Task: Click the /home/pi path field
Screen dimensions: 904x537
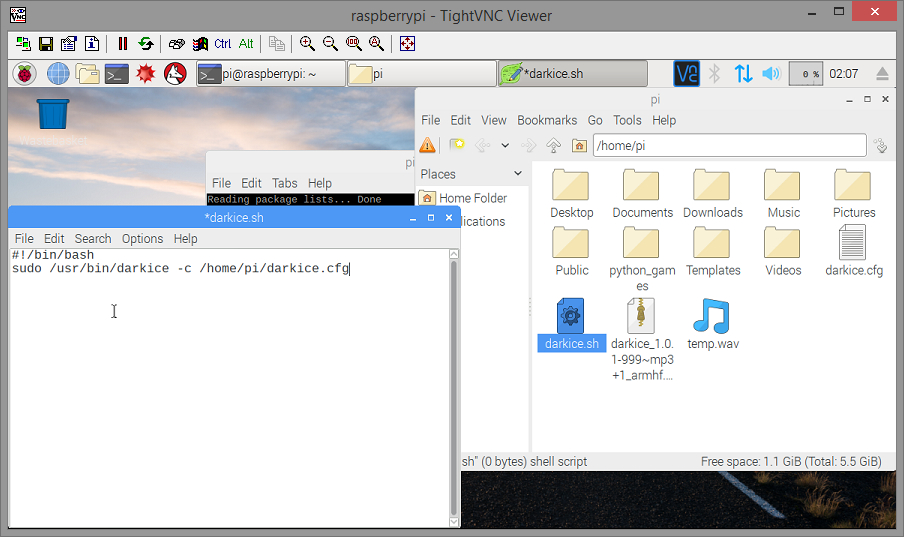Action: point(730,145)
